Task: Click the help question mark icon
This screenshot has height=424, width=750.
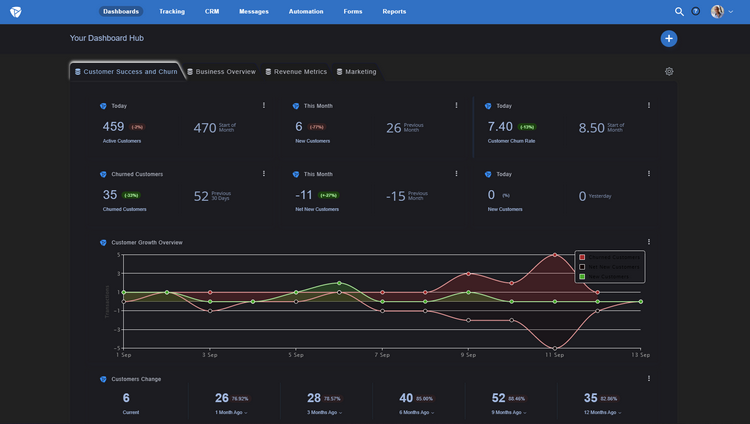Action: point(696,11)
